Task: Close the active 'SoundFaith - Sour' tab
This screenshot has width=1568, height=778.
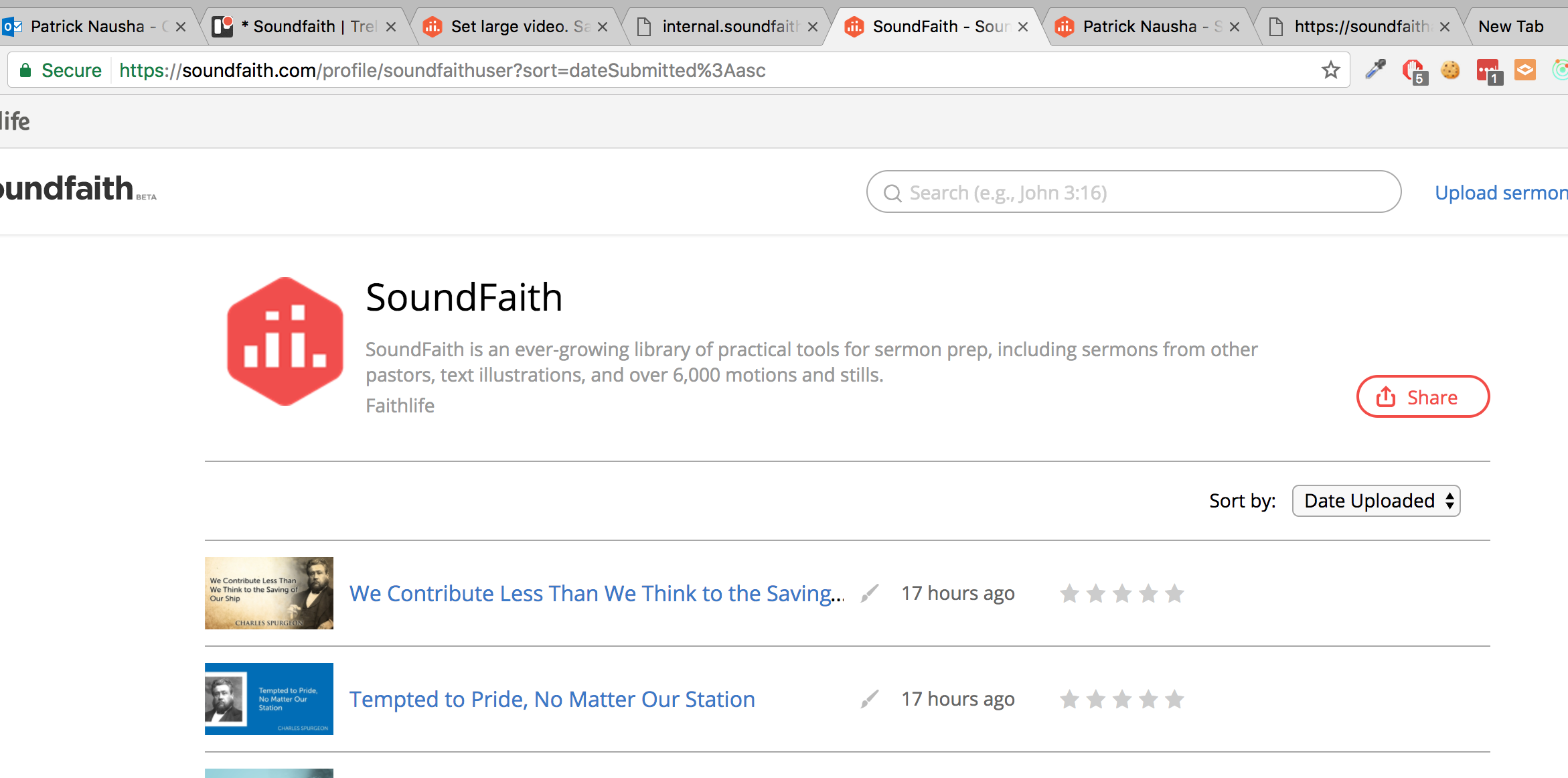Action: coord(1023,27)
